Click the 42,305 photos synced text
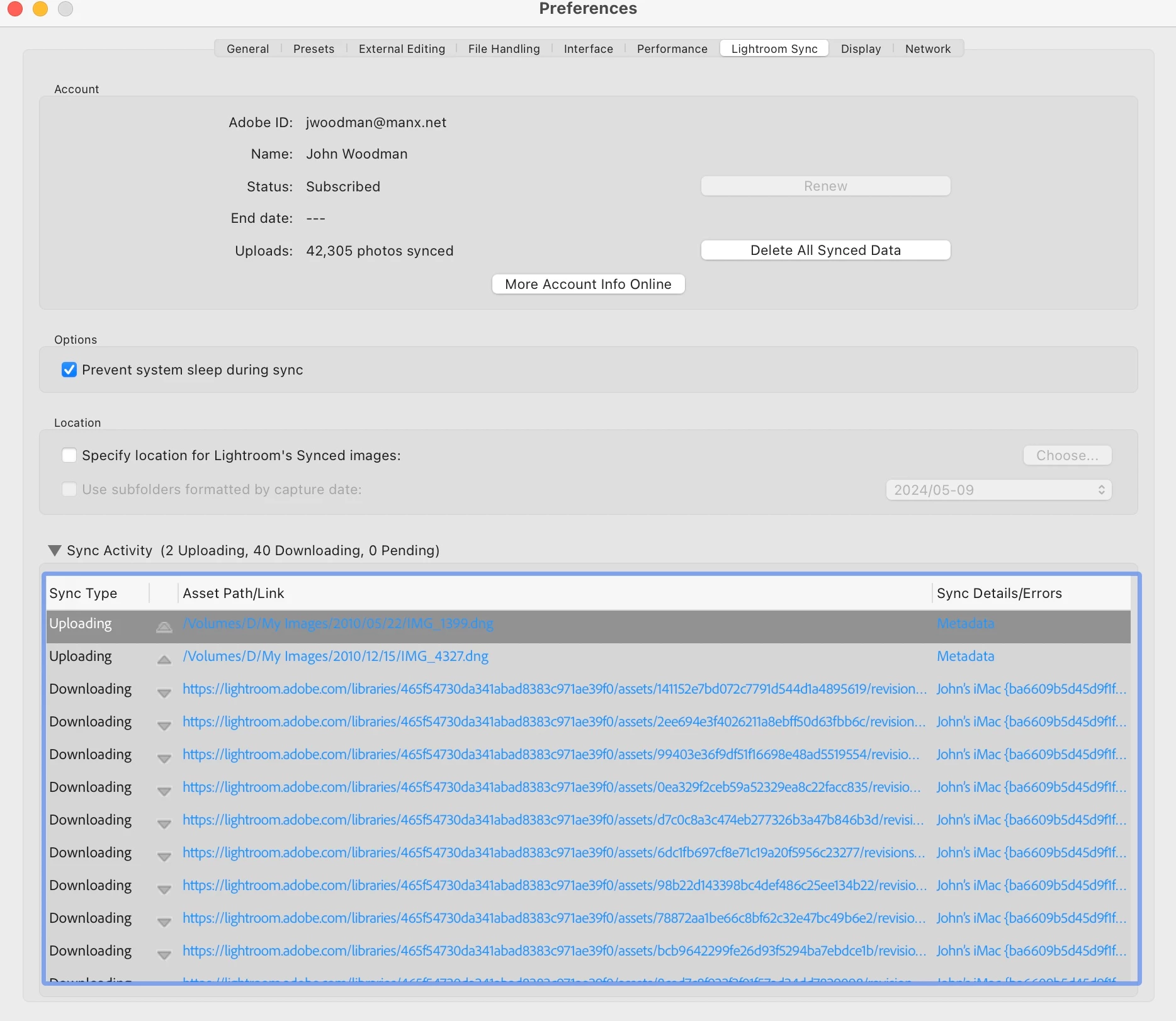 tap(380, 251)
